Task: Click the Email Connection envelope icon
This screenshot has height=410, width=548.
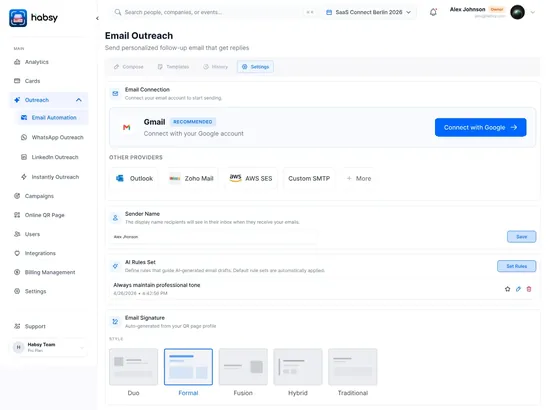Action: tap(115, 94)
